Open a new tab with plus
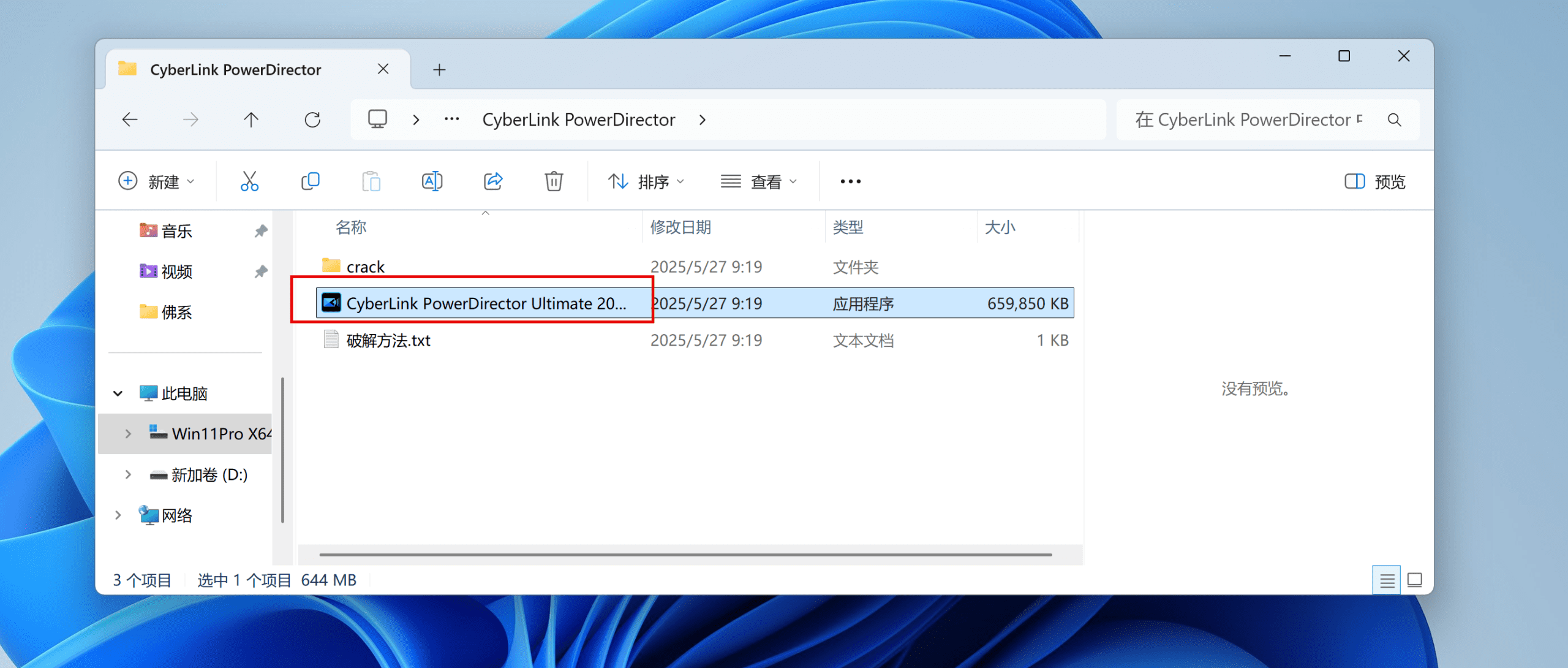This screenshot has height=668, width=1568. click(x=439, y=70)
